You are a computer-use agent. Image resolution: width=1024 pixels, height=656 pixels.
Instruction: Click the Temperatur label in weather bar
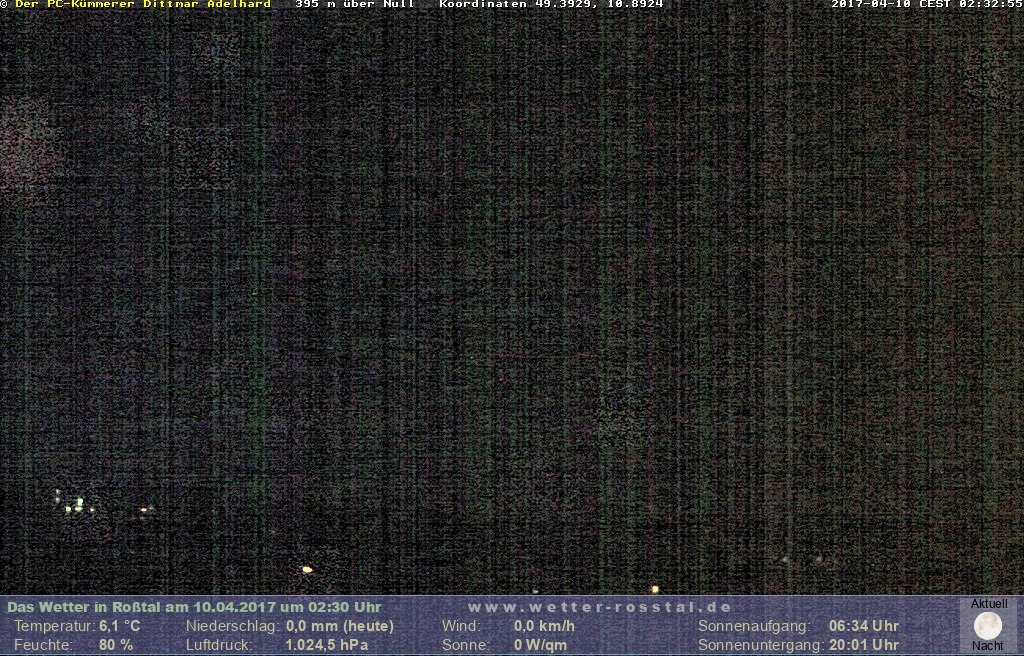coord(53,626)
